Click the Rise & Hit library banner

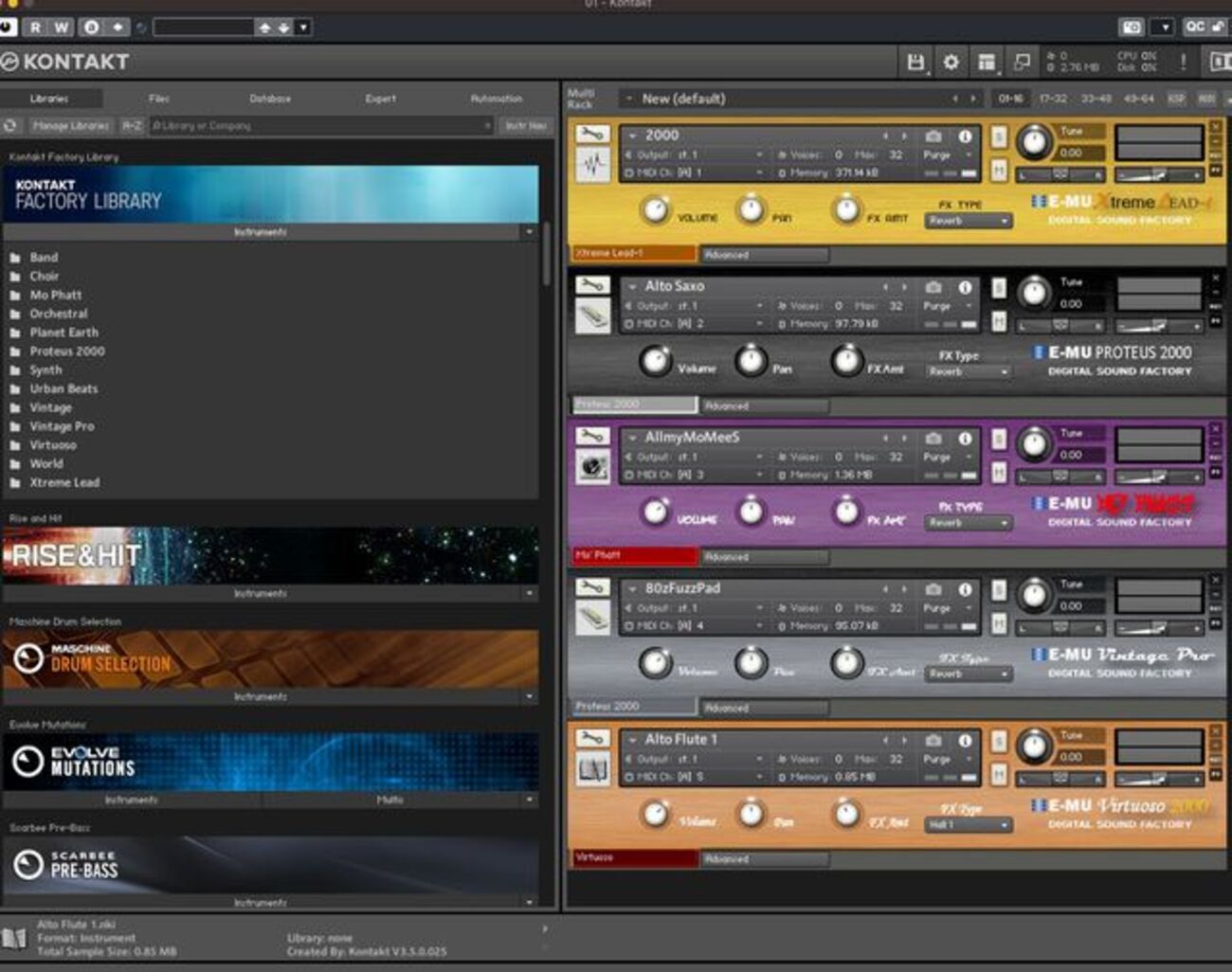coord(270,555)
